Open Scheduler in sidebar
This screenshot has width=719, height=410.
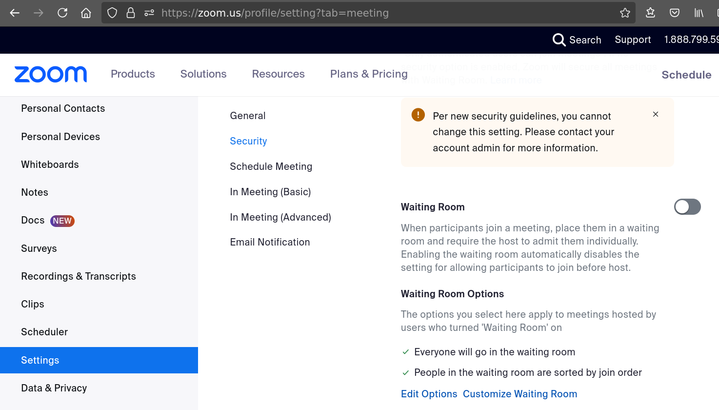pos(44,332)
